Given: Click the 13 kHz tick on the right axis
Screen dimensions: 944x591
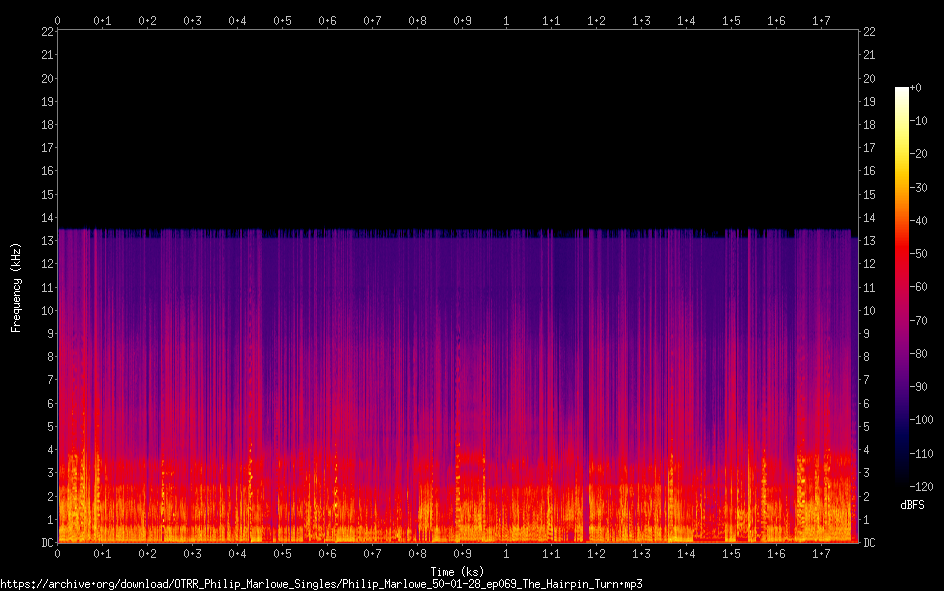Looking at the screenshot, I should tap(870, 241).
